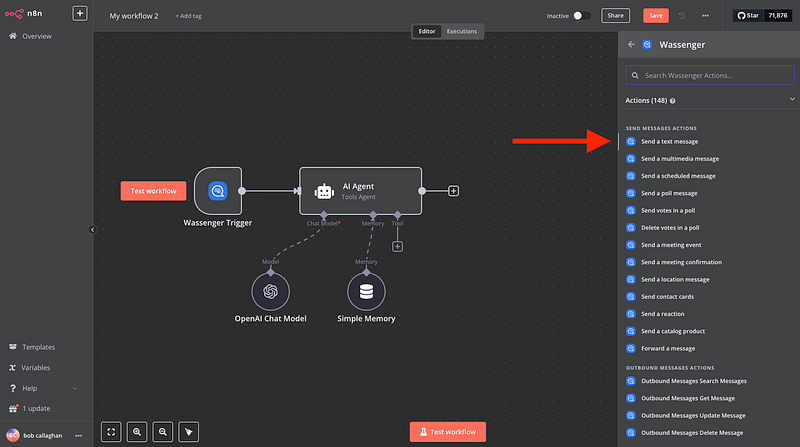
Task: Open the Simple Memory node
Action: click(365, 291)
